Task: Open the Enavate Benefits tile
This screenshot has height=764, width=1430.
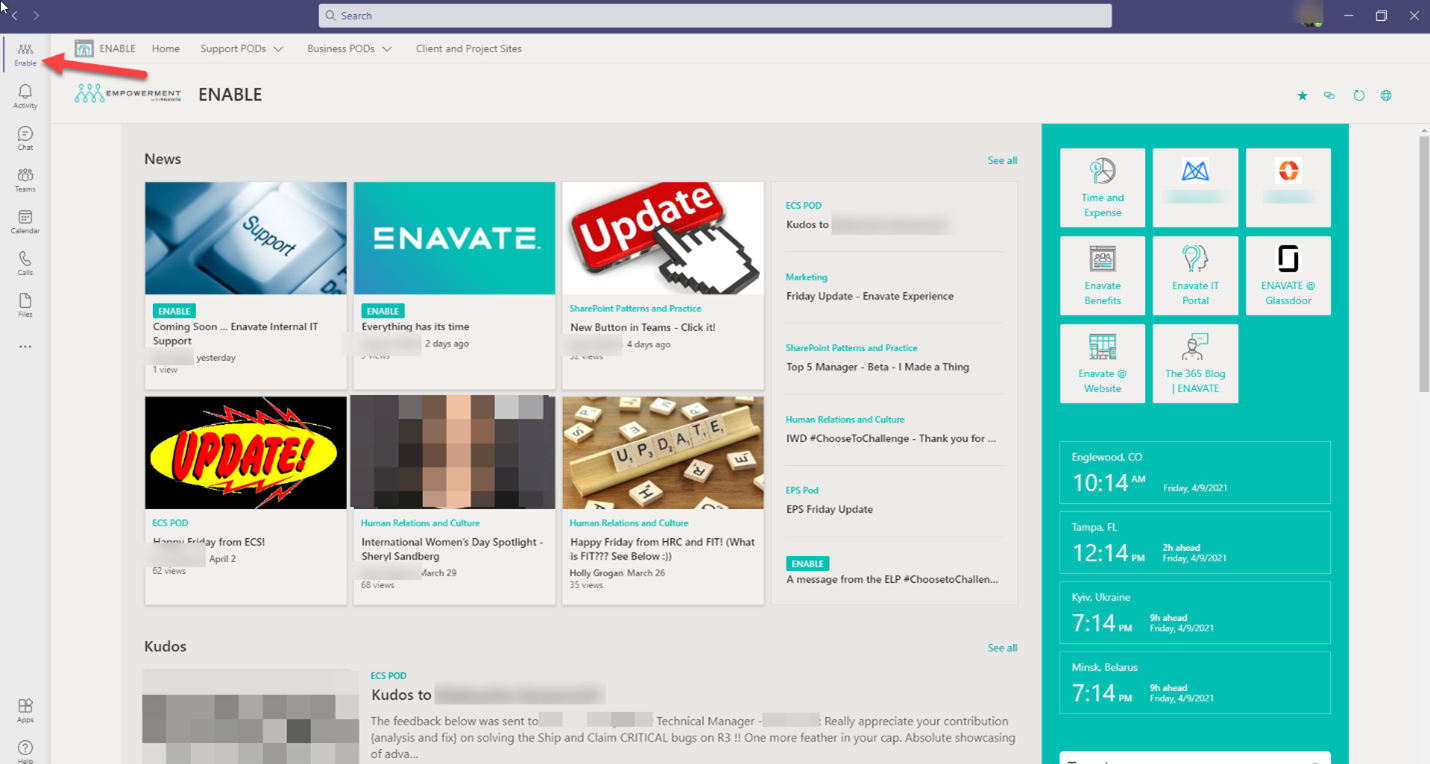Action: (1102, 275)
